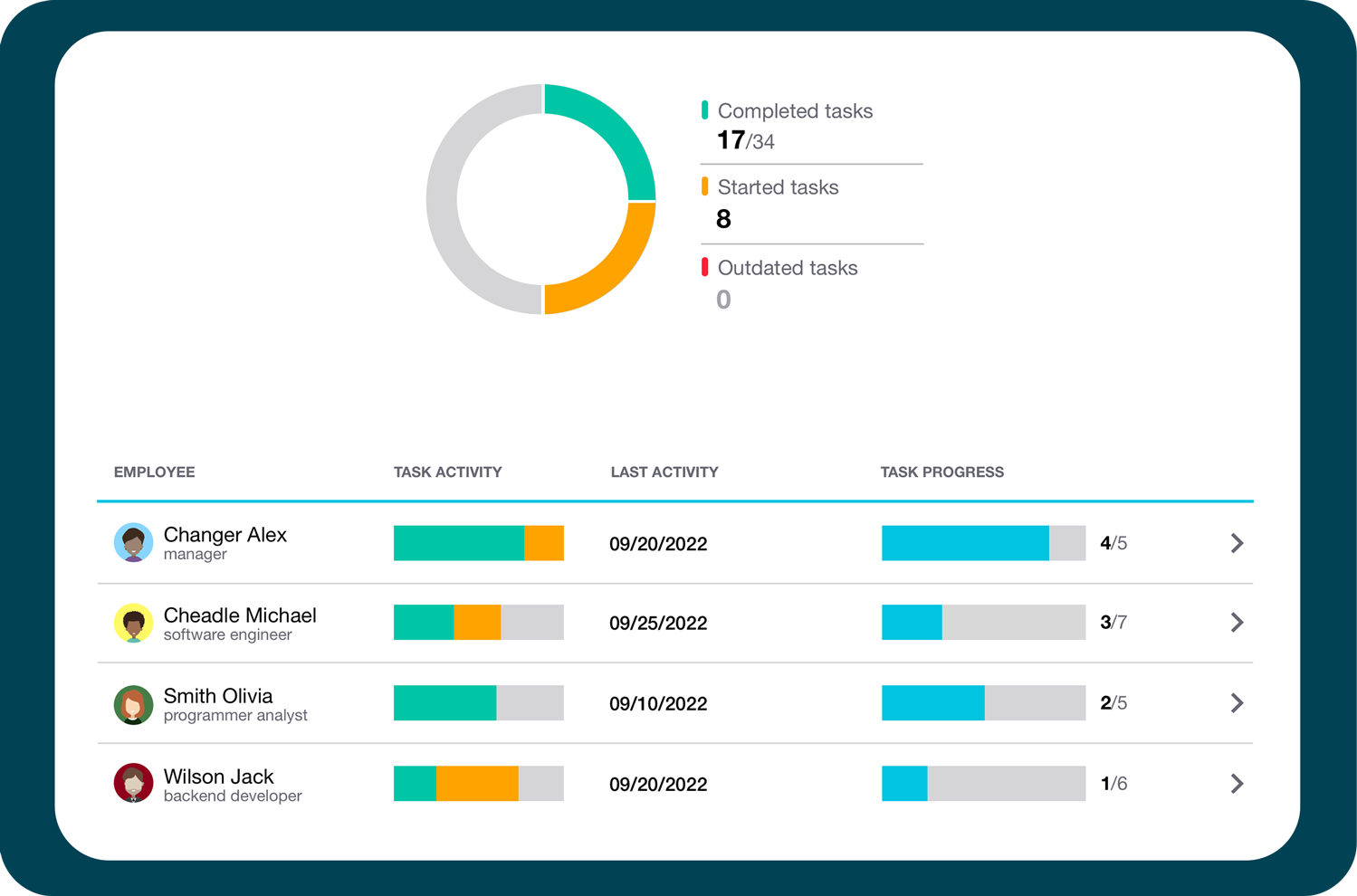Open the Cheadle Michael employee name link
The width and height of the screenshot is (1357, 896).
click(x=240, y=615)
